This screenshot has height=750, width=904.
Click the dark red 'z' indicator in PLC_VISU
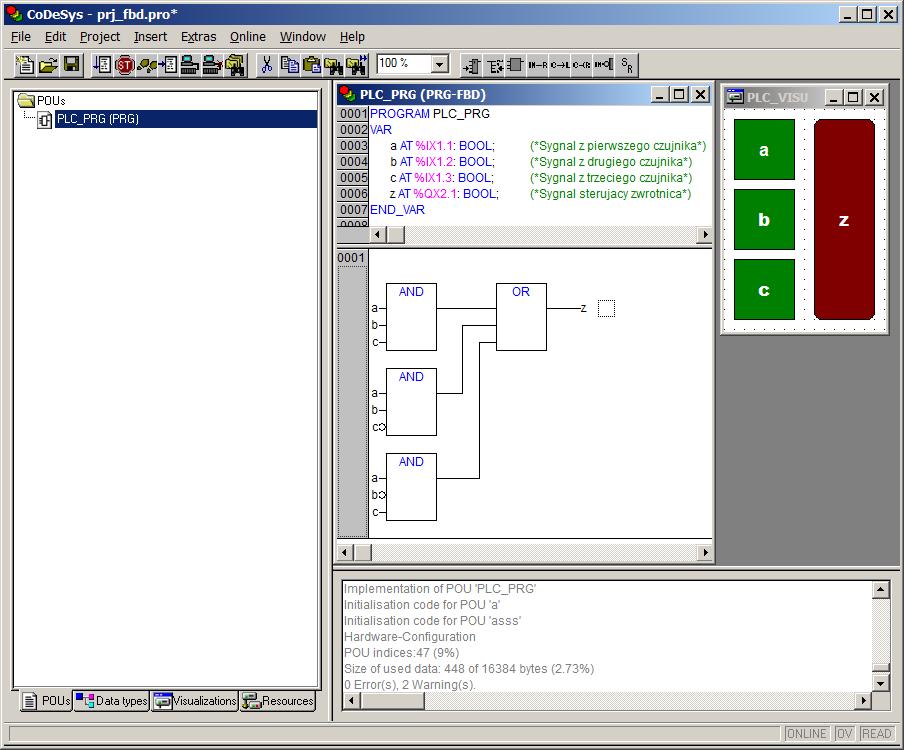[844, 219]
